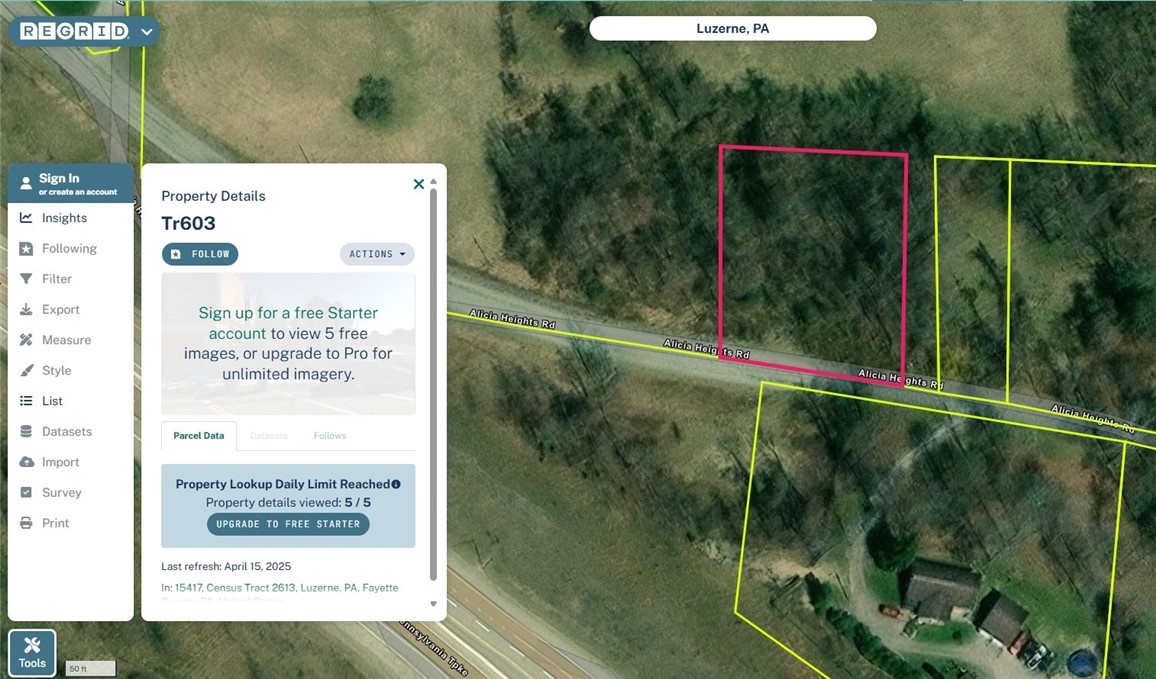Image resolution: width=1156 pixels, height=679 pixels.
Task: Close the Property Details panel
Action: (x=419, y=184)
